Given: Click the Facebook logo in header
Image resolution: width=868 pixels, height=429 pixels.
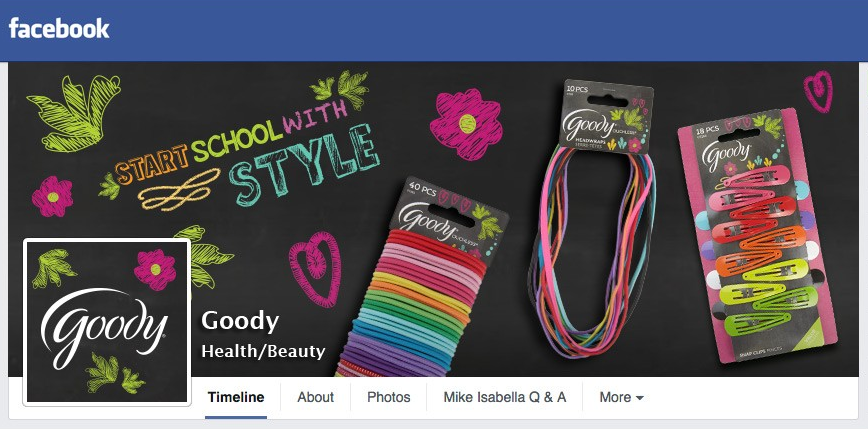Looking at the screenshot, I should click(x=59, y=28).
